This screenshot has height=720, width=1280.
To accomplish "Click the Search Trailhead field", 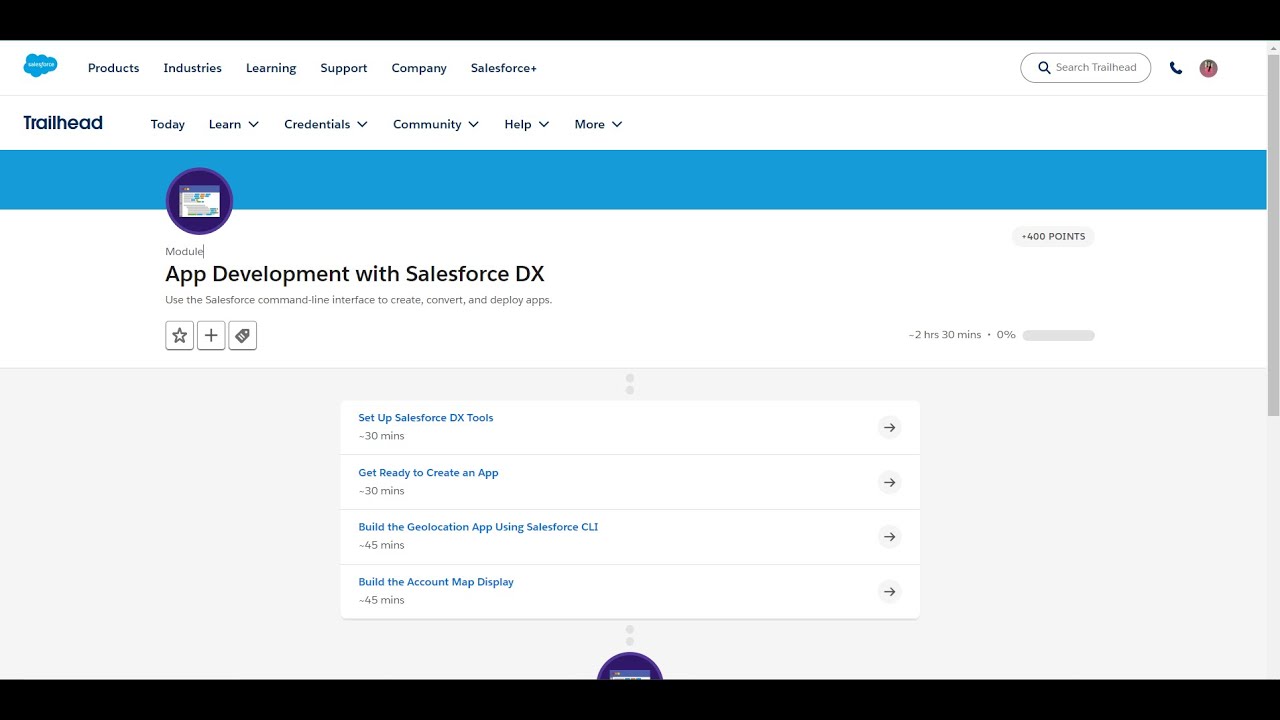I will 1085,68.
